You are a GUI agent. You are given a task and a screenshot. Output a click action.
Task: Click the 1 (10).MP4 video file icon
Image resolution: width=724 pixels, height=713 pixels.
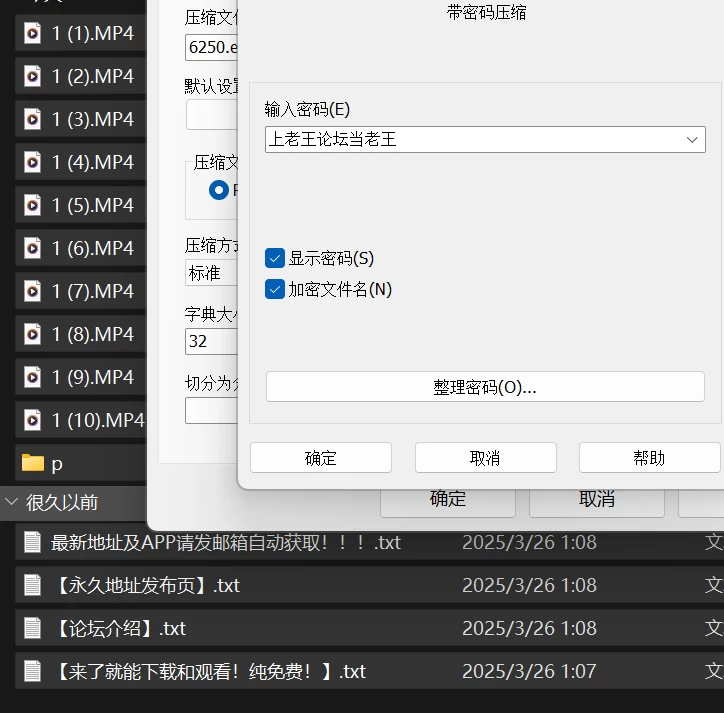pos(32,420)
